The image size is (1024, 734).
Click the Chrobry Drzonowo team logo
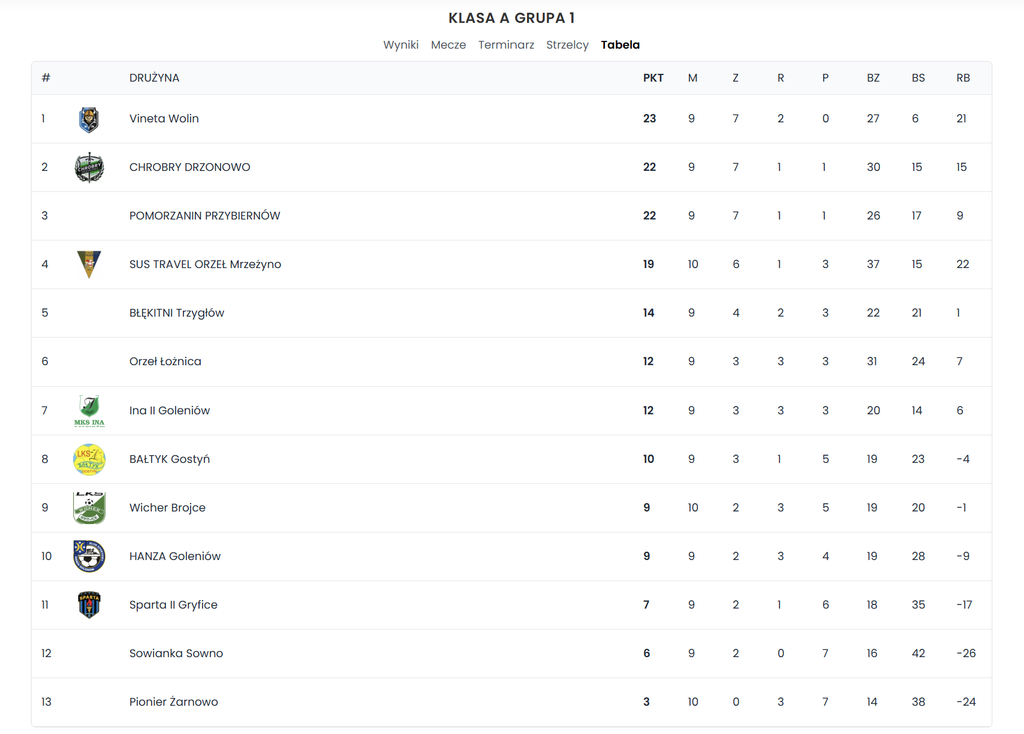pyautogui.click(x=89, y=168)
